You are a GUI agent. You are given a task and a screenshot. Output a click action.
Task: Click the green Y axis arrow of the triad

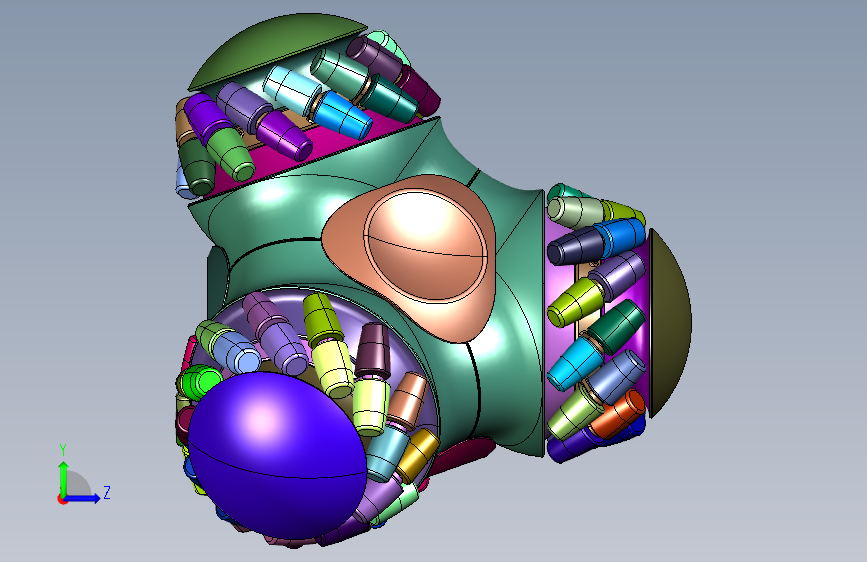(64, 478)
